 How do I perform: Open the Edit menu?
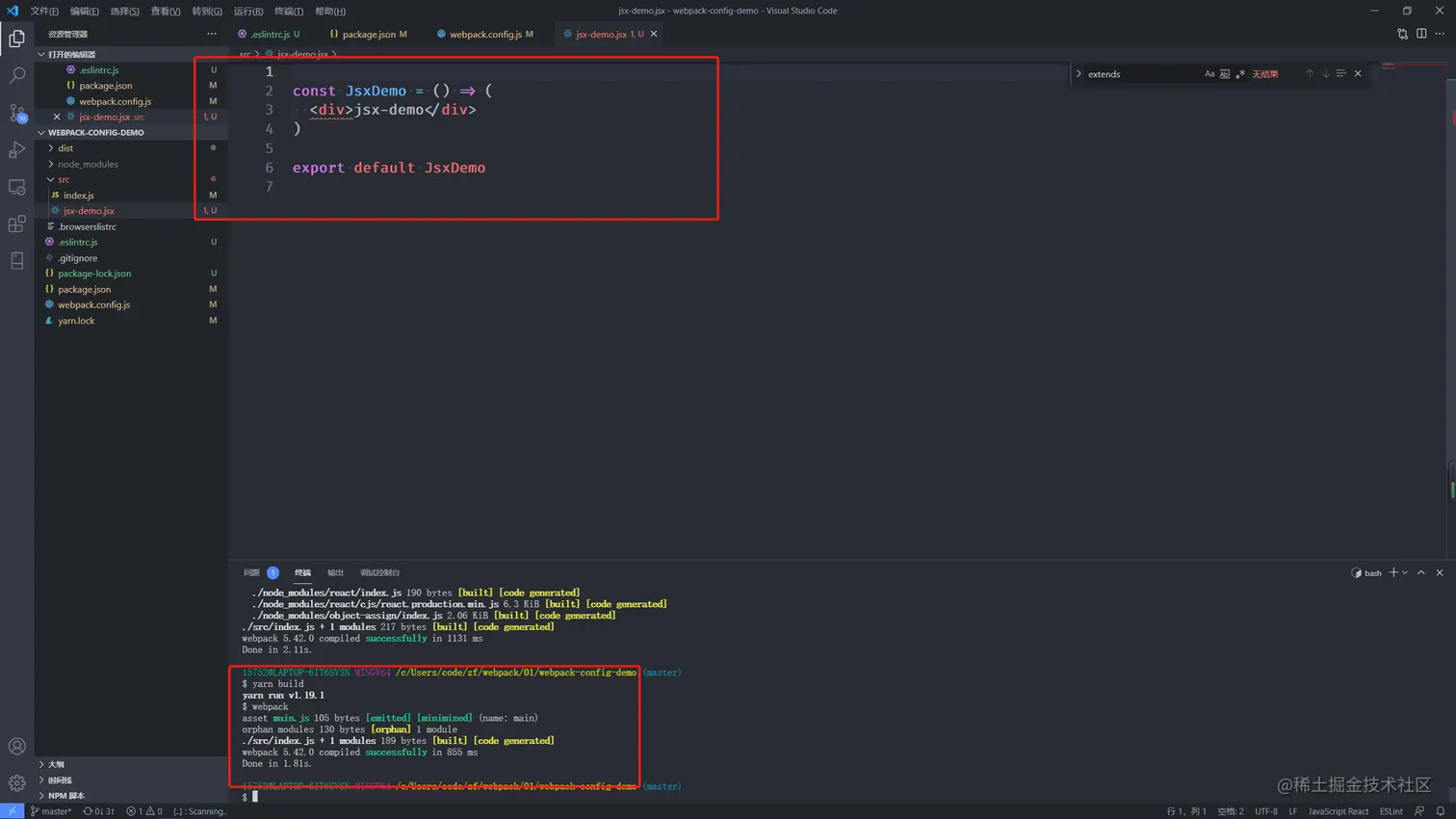[85, 11]
